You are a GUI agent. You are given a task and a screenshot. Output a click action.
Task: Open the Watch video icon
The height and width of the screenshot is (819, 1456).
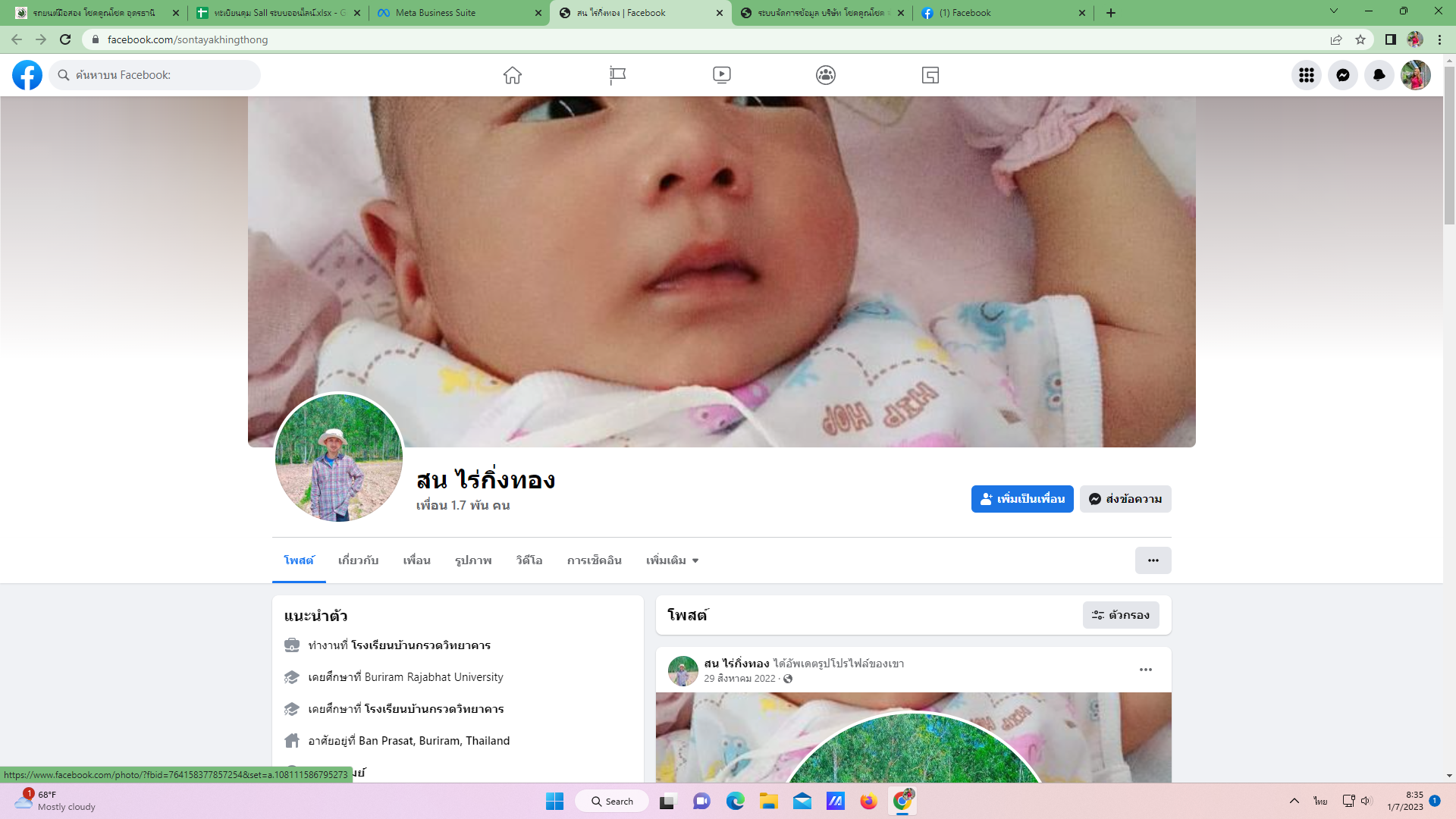coord(722,75)
